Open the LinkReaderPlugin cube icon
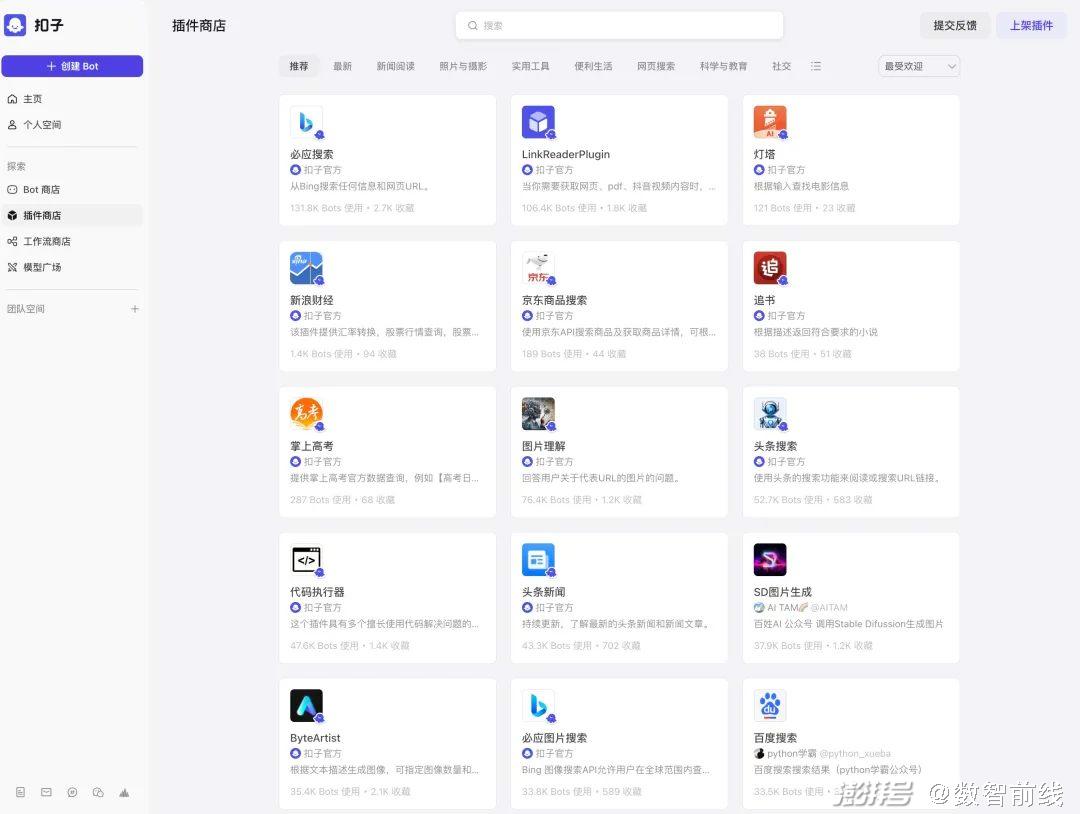Screen dimensions: 1080x814 pyautogui.click(x=538, y=122)
